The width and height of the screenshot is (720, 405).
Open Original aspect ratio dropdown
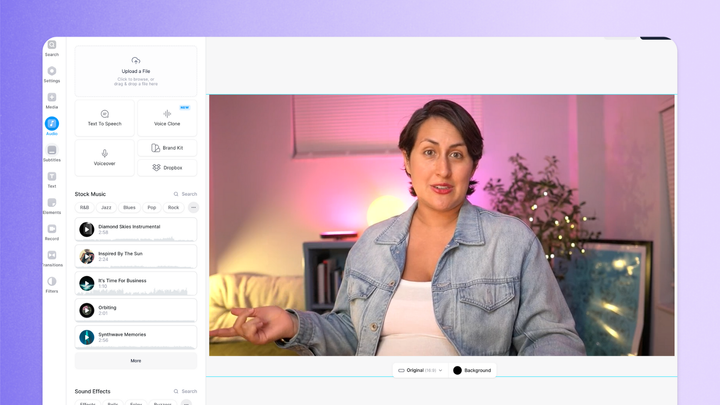click(x=420, y=370)
